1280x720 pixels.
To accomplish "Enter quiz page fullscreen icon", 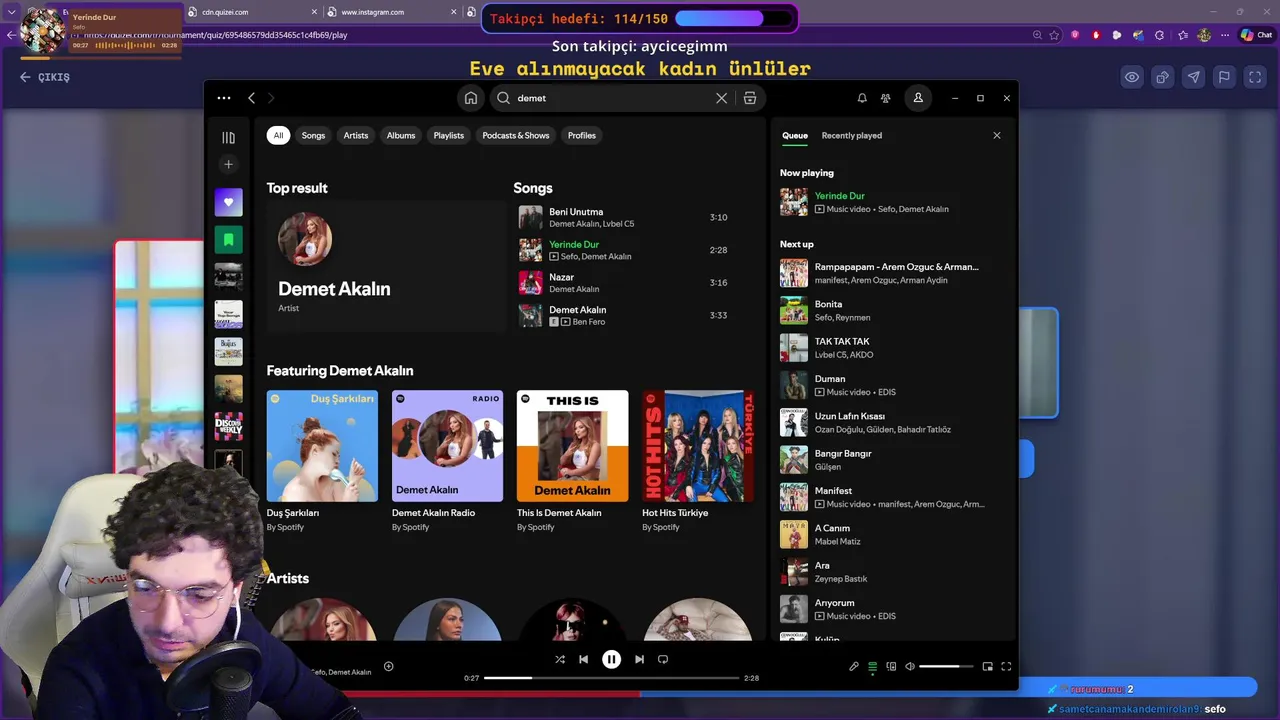I will point(1255,77).
